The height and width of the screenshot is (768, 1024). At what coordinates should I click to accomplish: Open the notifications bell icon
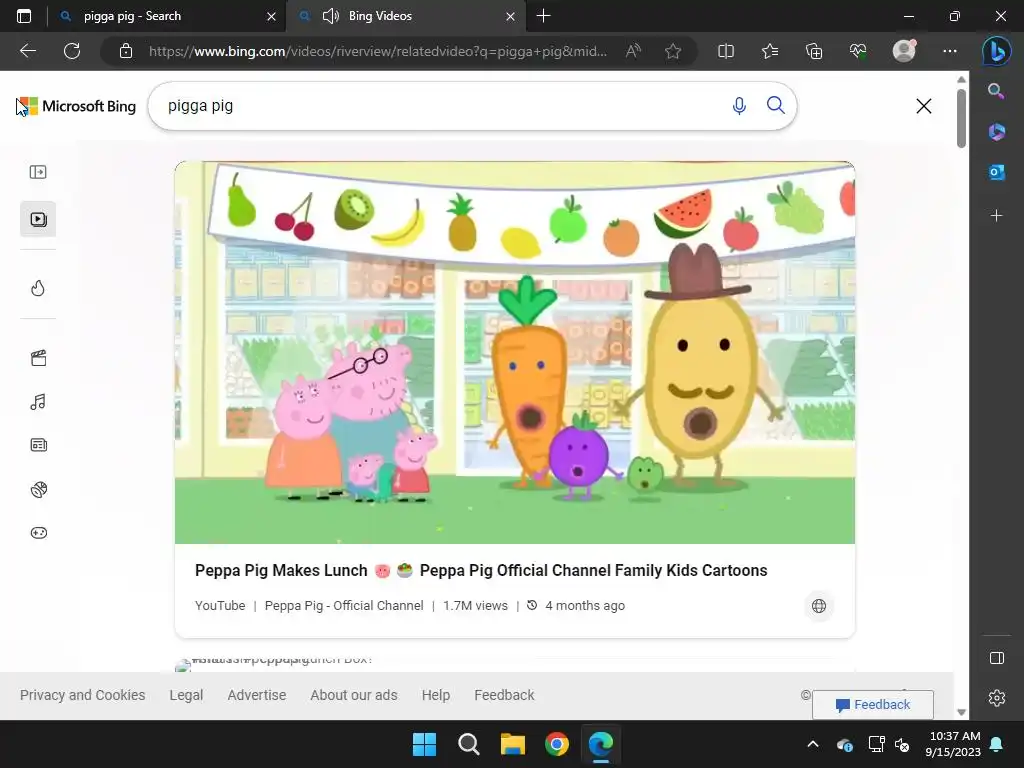click(x=997, y=744)
